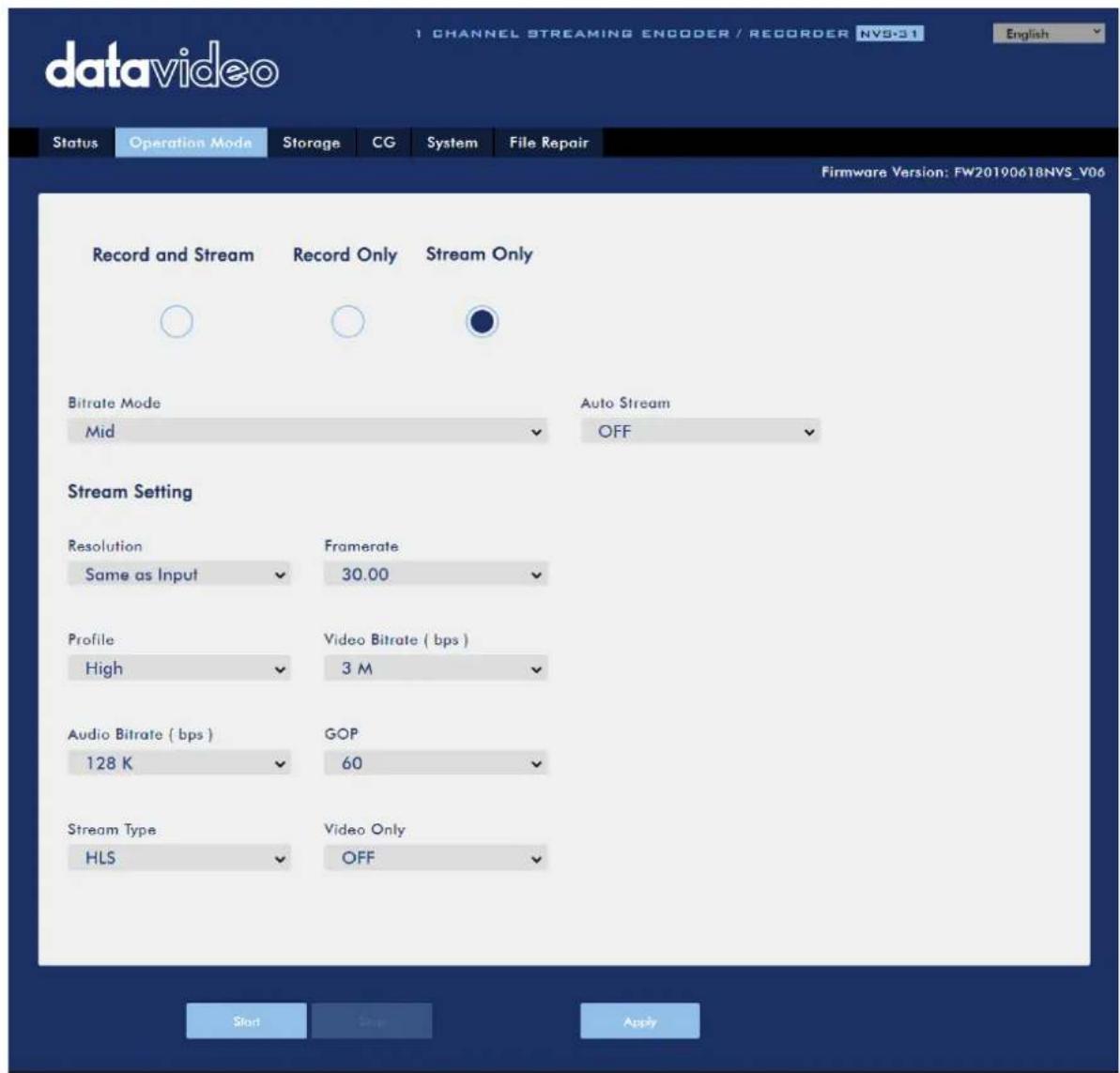The image size is (1120, 1073).
Task: Open the GOP dropdown showing 60
Action: coord(436,763)
